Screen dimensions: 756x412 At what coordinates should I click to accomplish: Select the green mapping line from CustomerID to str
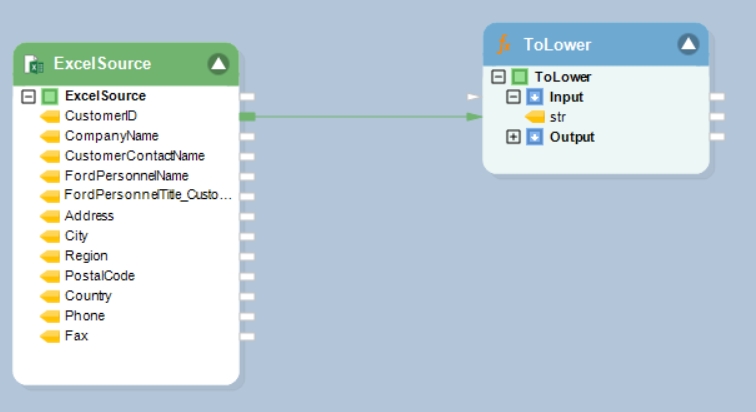(x=361, y=117)
